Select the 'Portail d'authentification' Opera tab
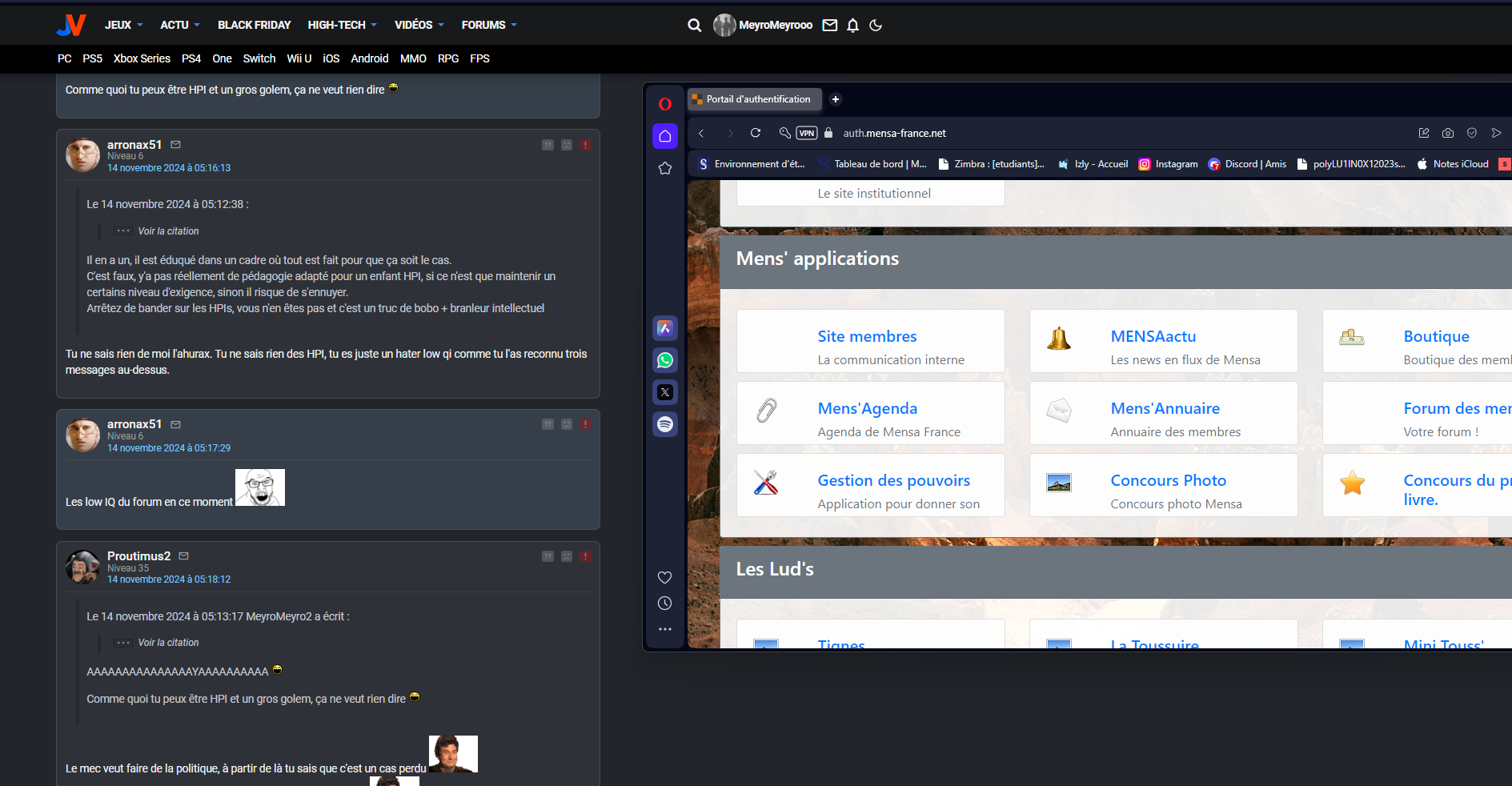 point(755,99)
